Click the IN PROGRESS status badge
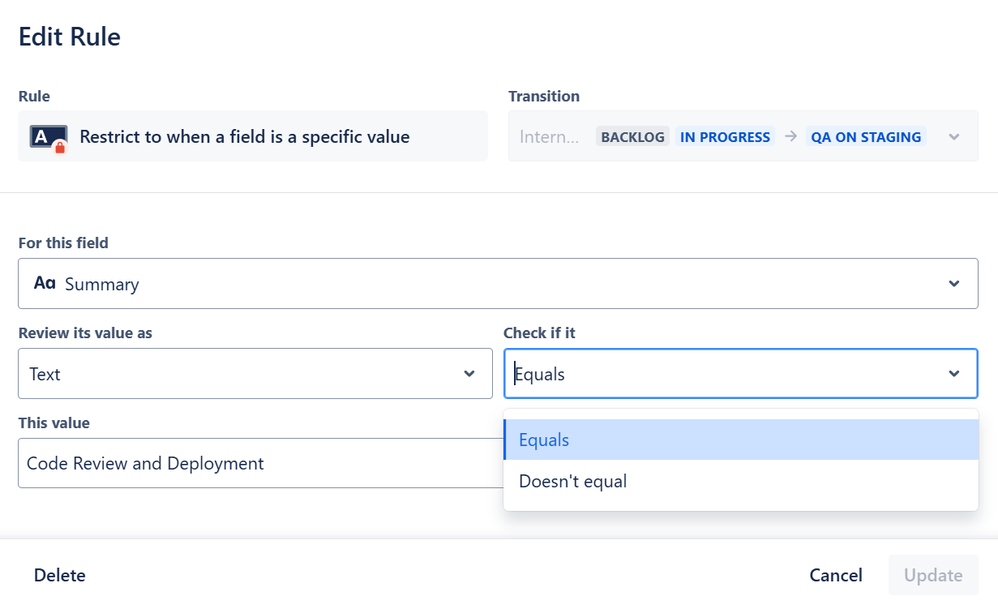The width and height of the screenshot is (998, 601). [x=725, y=137]
